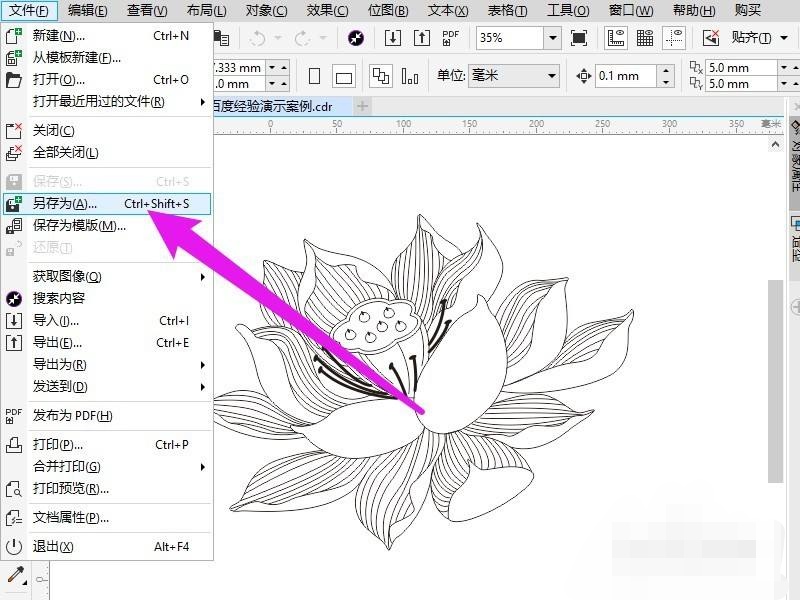Click the current page layout icon
Image resolution: width=800 pixels, height=600 pixels.
[410, 77]
